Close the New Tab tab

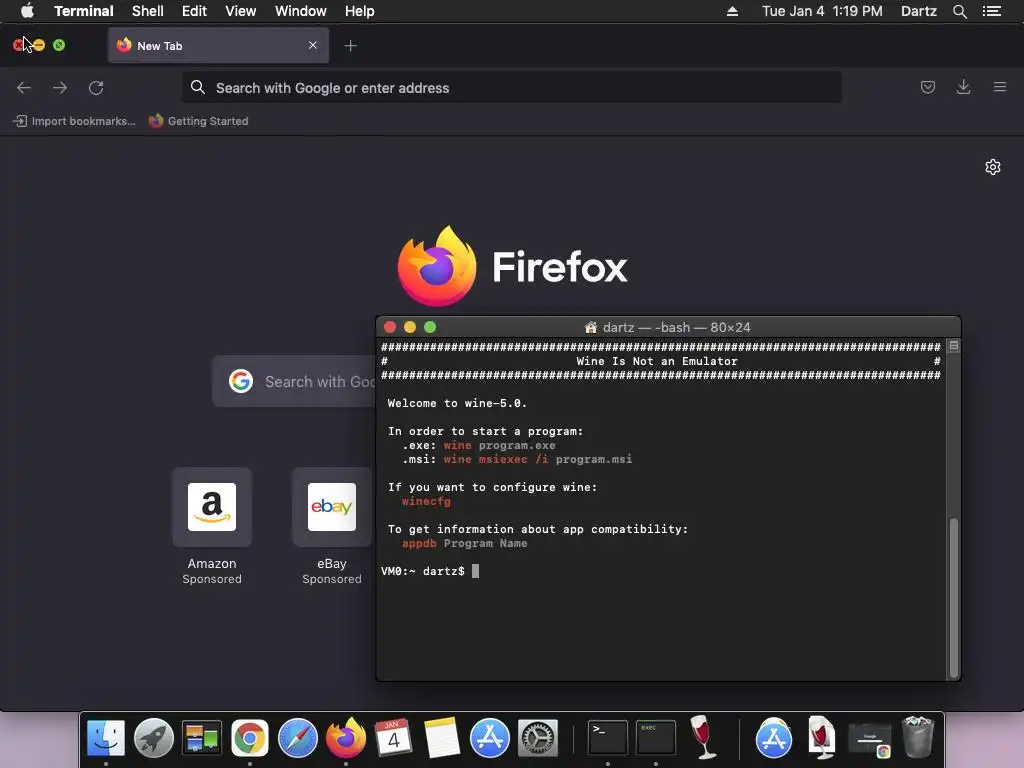313,45
